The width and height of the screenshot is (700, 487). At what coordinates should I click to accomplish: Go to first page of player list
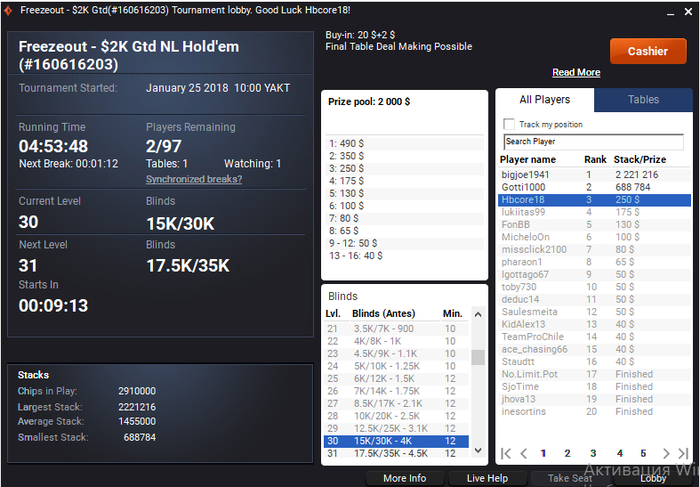tap(506, 454)
